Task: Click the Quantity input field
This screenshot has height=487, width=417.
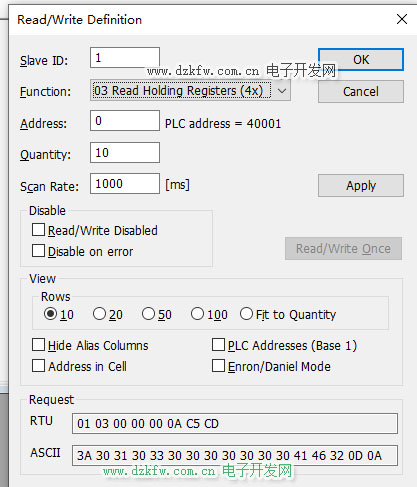Action: tap(125, 153)
